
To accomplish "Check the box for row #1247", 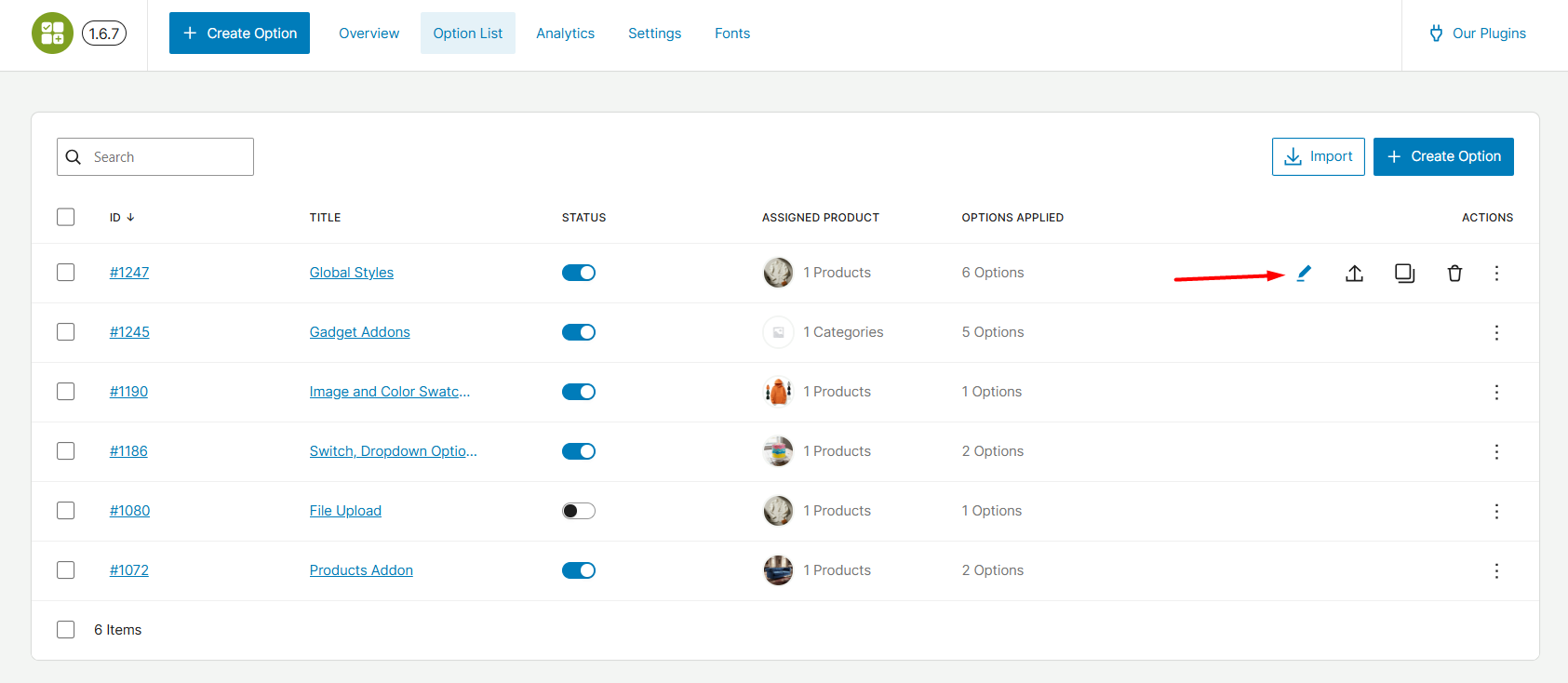I will pos(65,273).
